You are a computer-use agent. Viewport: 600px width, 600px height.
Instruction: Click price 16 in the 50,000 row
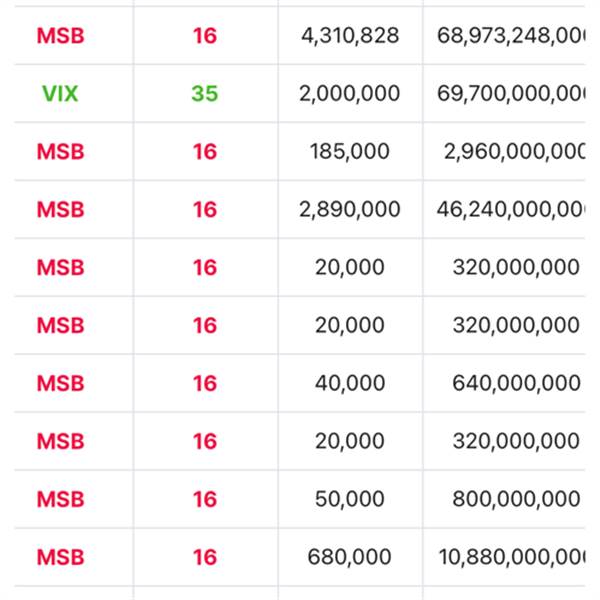205,499
